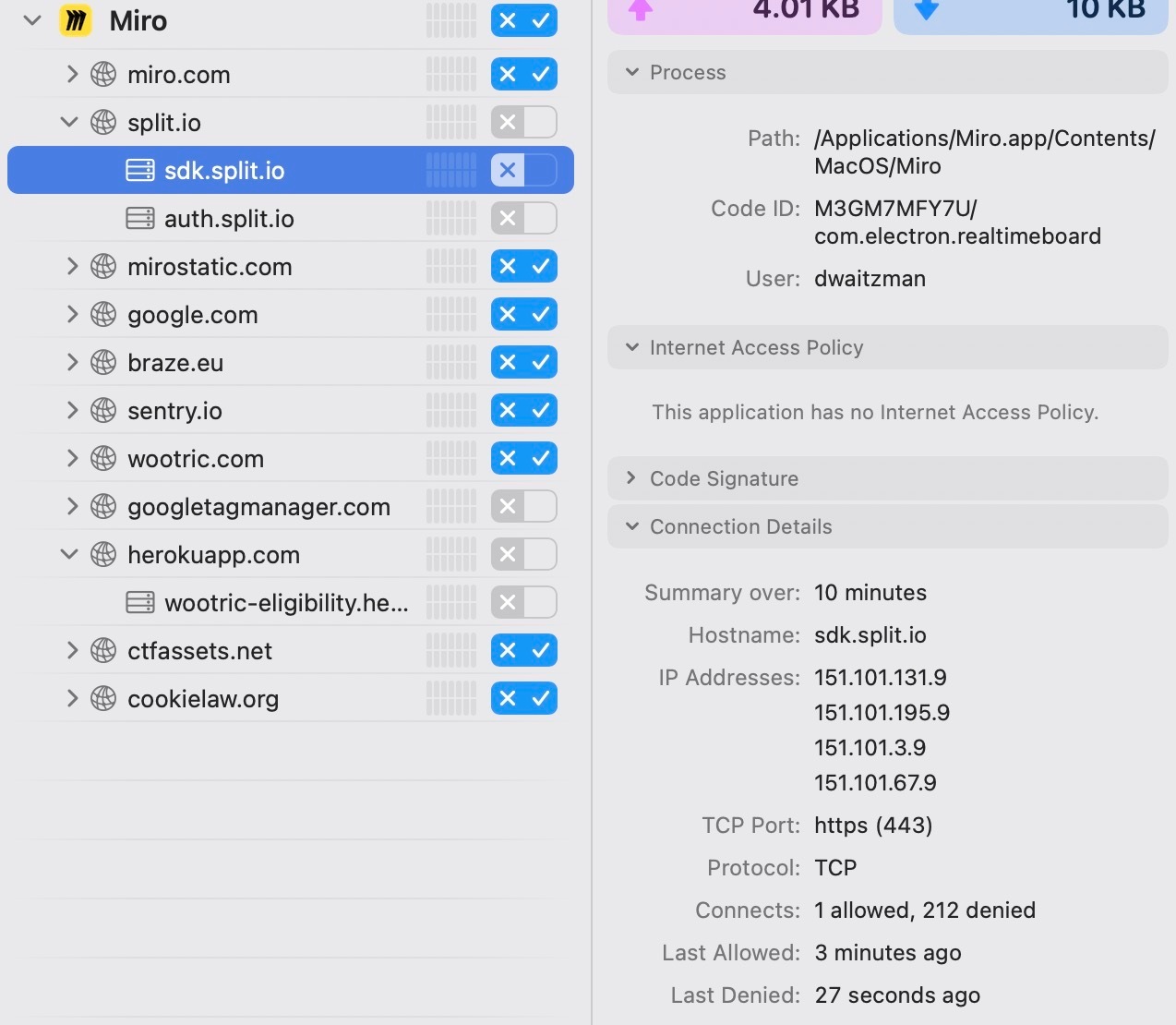Click the server icon next to sdk.split.io

tap(140, 170)
